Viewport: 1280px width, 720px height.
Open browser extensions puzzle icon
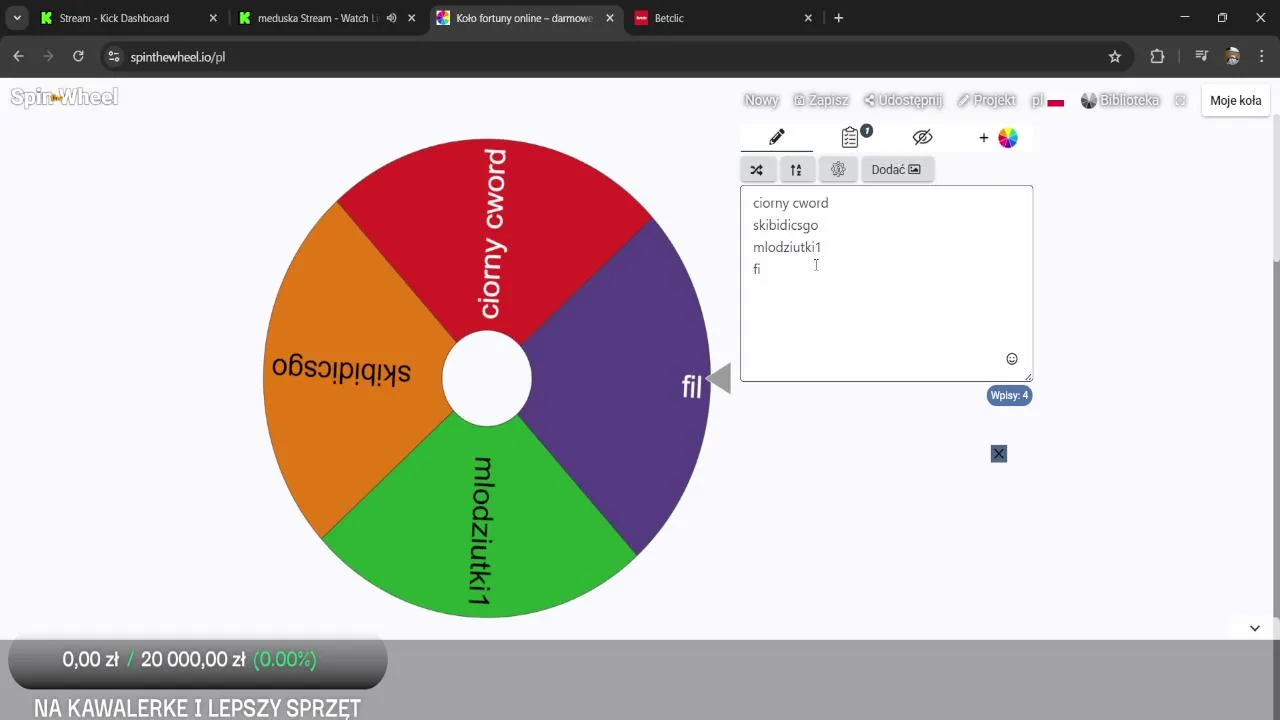click(x=1157, y=57)
